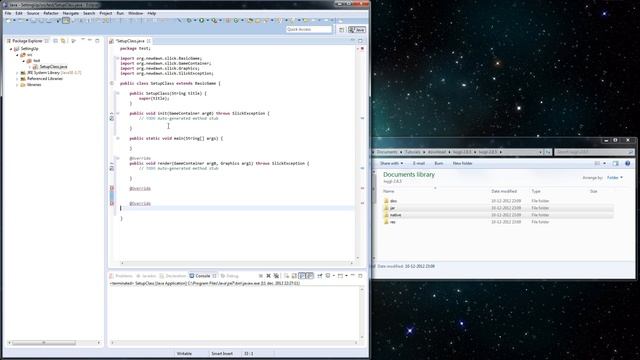The height and width of the screenshot is (360, 640).
Task: Expand the libraries folder node
Action: (x=17, y=85)
